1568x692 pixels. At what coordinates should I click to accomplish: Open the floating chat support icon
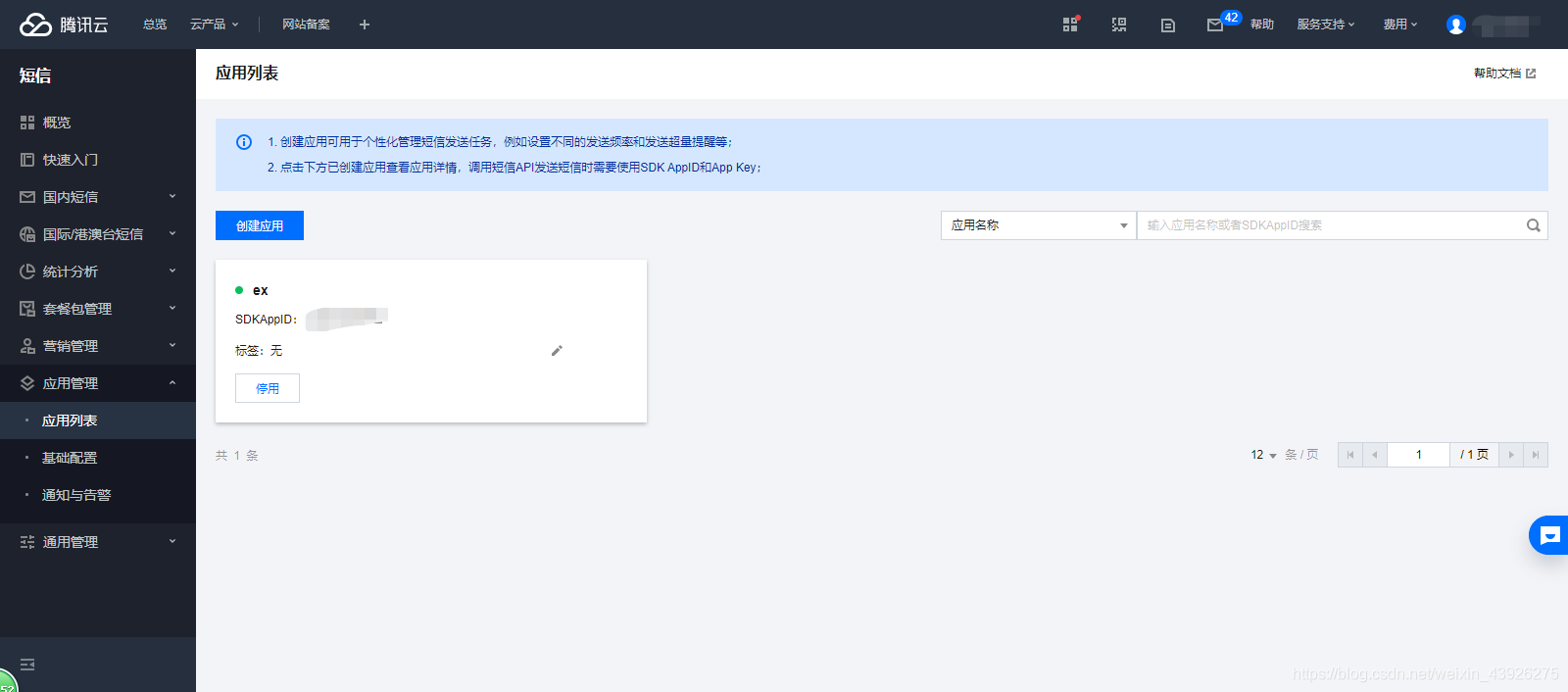[1549, 535]
